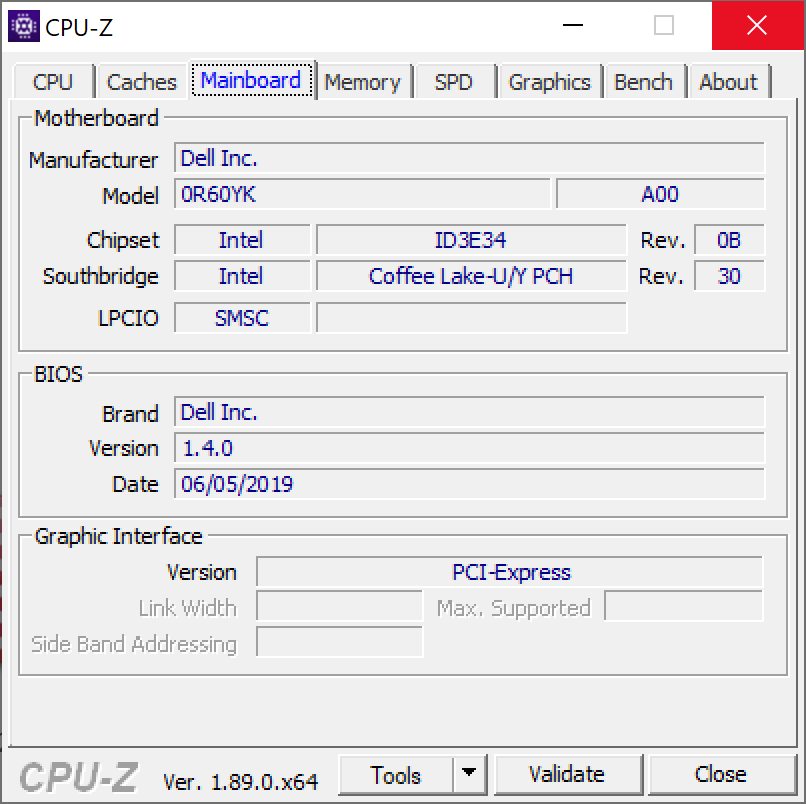Expand the Tools dropdown arrow
Screen dimensions: 806x804
[x=469, y=775]
